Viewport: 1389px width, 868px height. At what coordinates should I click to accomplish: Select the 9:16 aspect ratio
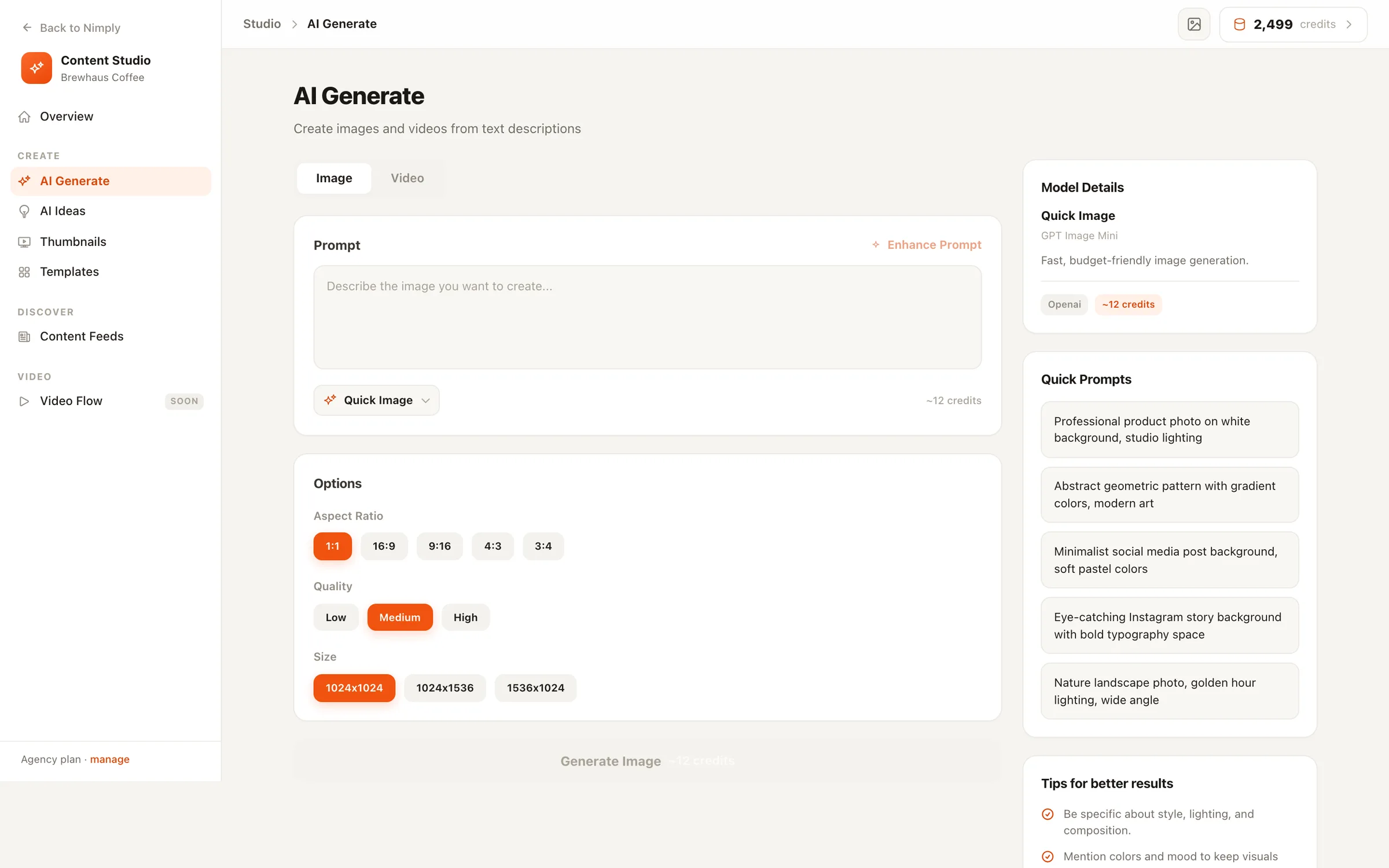[439, 546]
